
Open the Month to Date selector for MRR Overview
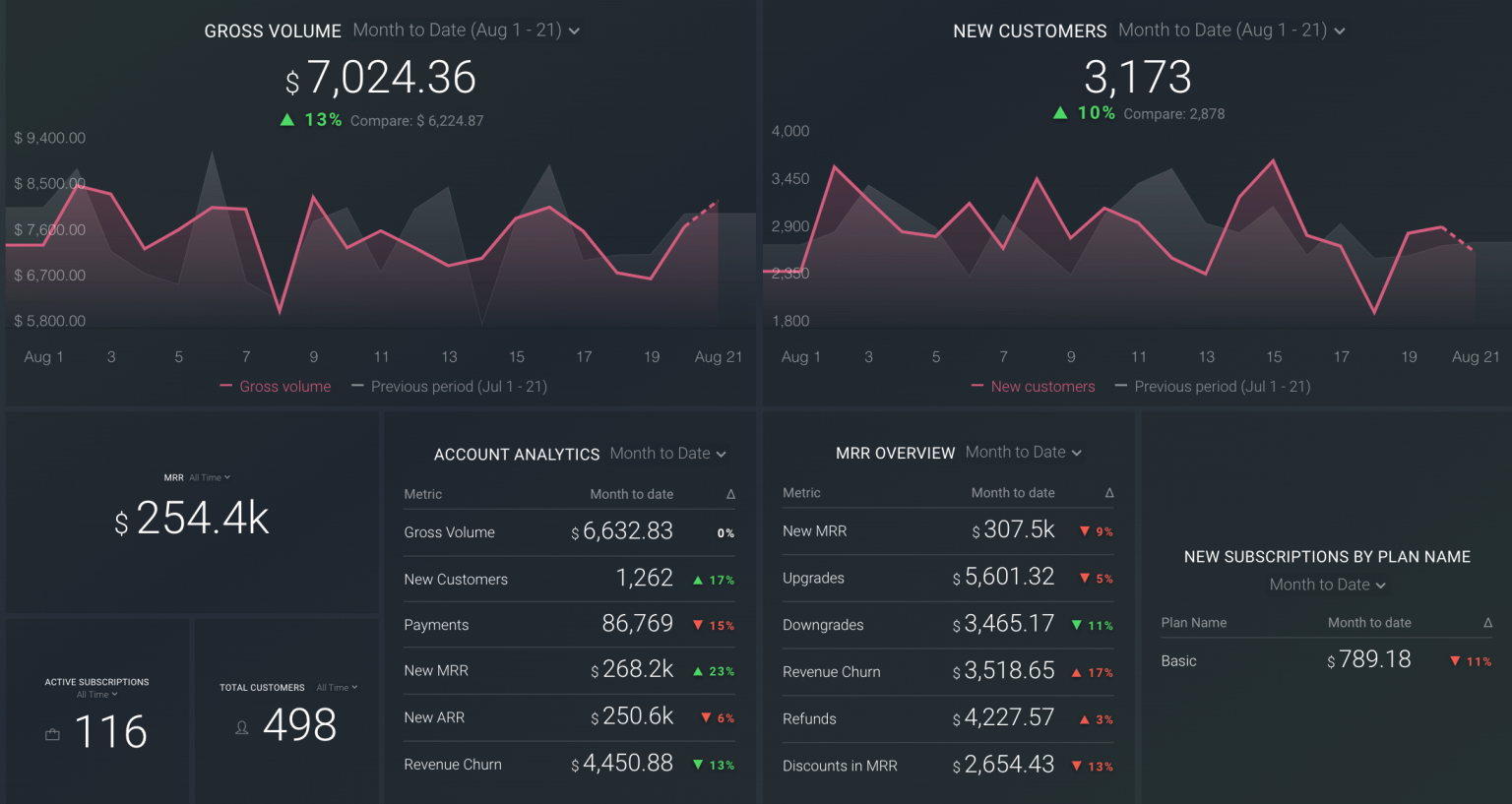click(1023, 452)
